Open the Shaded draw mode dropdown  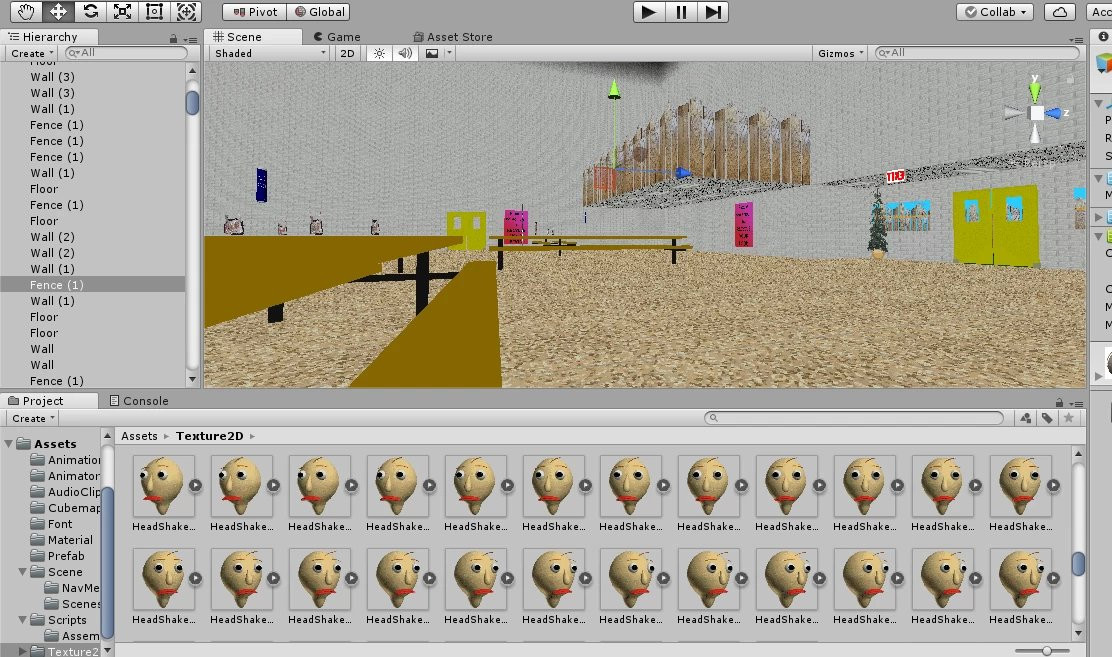(268, 52)
